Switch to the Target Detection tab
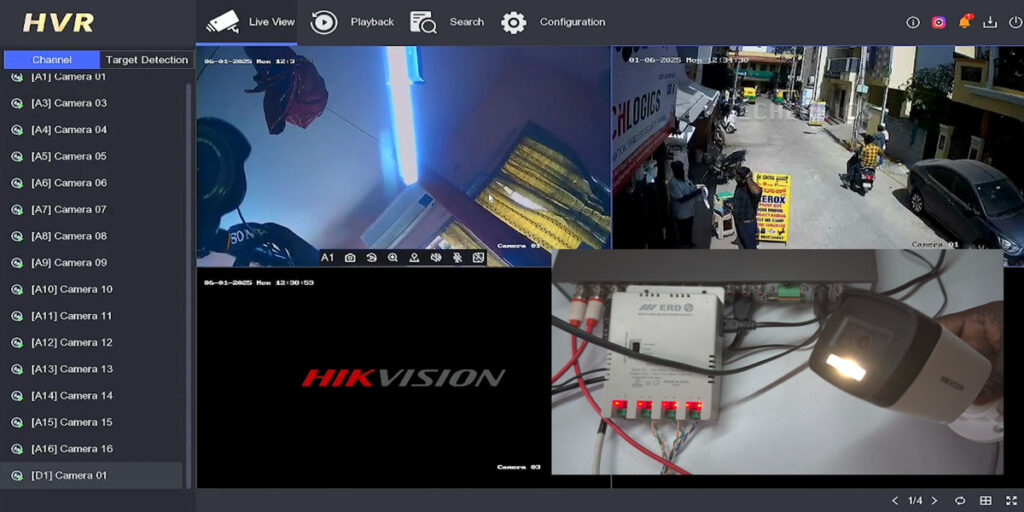Screen dimensions: 1024x512 click(x=146, y=60)
